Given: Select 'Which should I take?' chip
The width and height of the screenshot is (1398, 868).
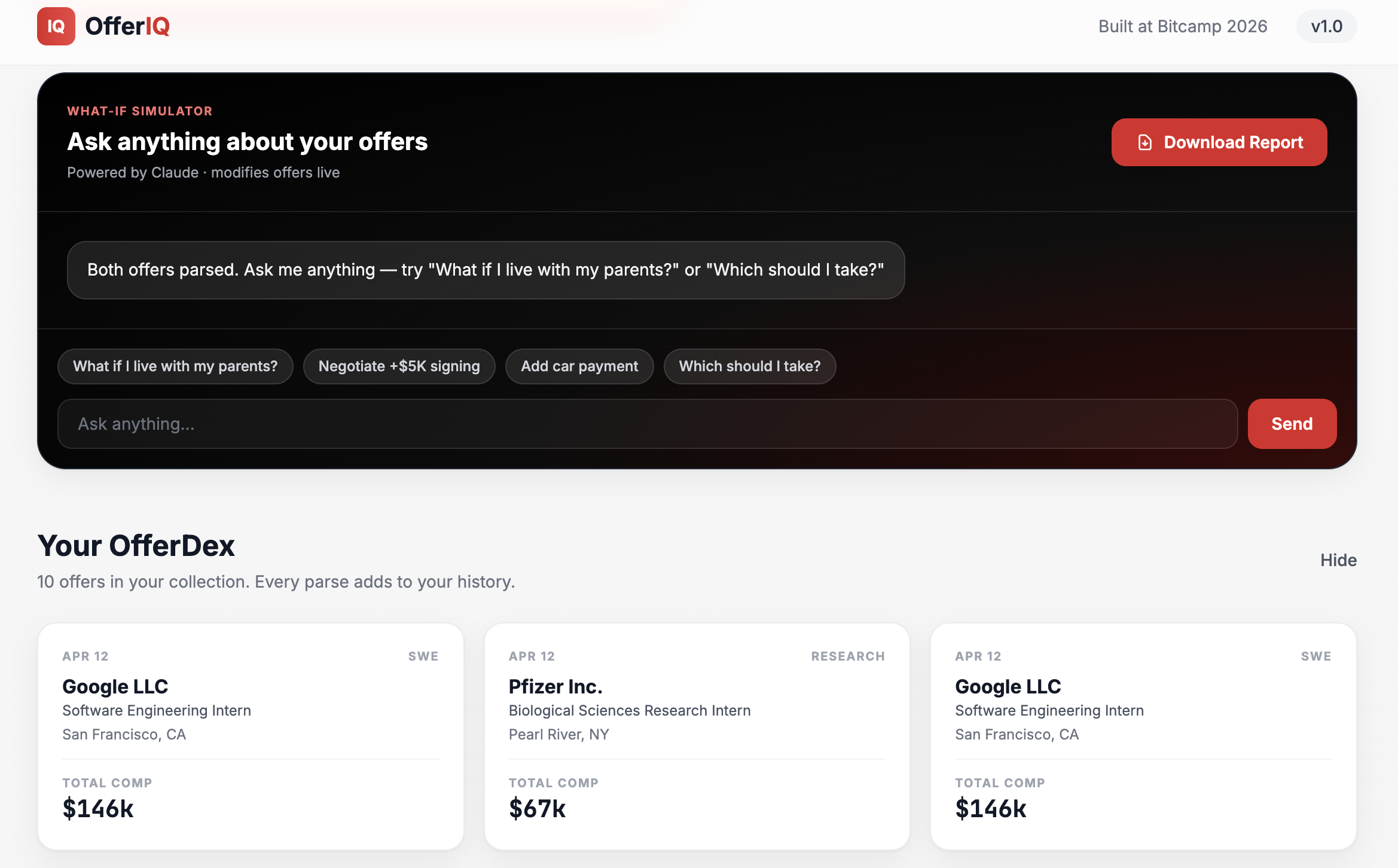Looking at the screenshot, I should tap(749, 366).
